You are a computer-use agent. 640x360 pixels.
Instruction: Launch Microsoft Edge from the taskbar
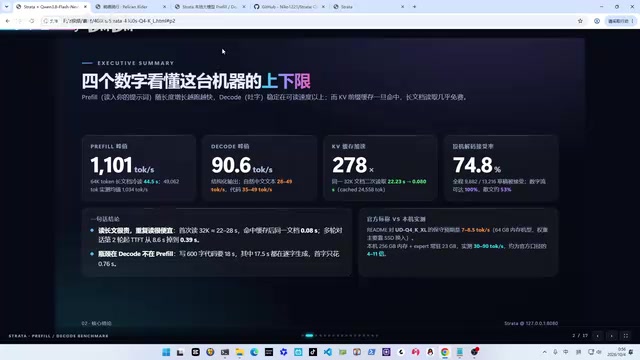pyautogui.click(x=254, y=352)
